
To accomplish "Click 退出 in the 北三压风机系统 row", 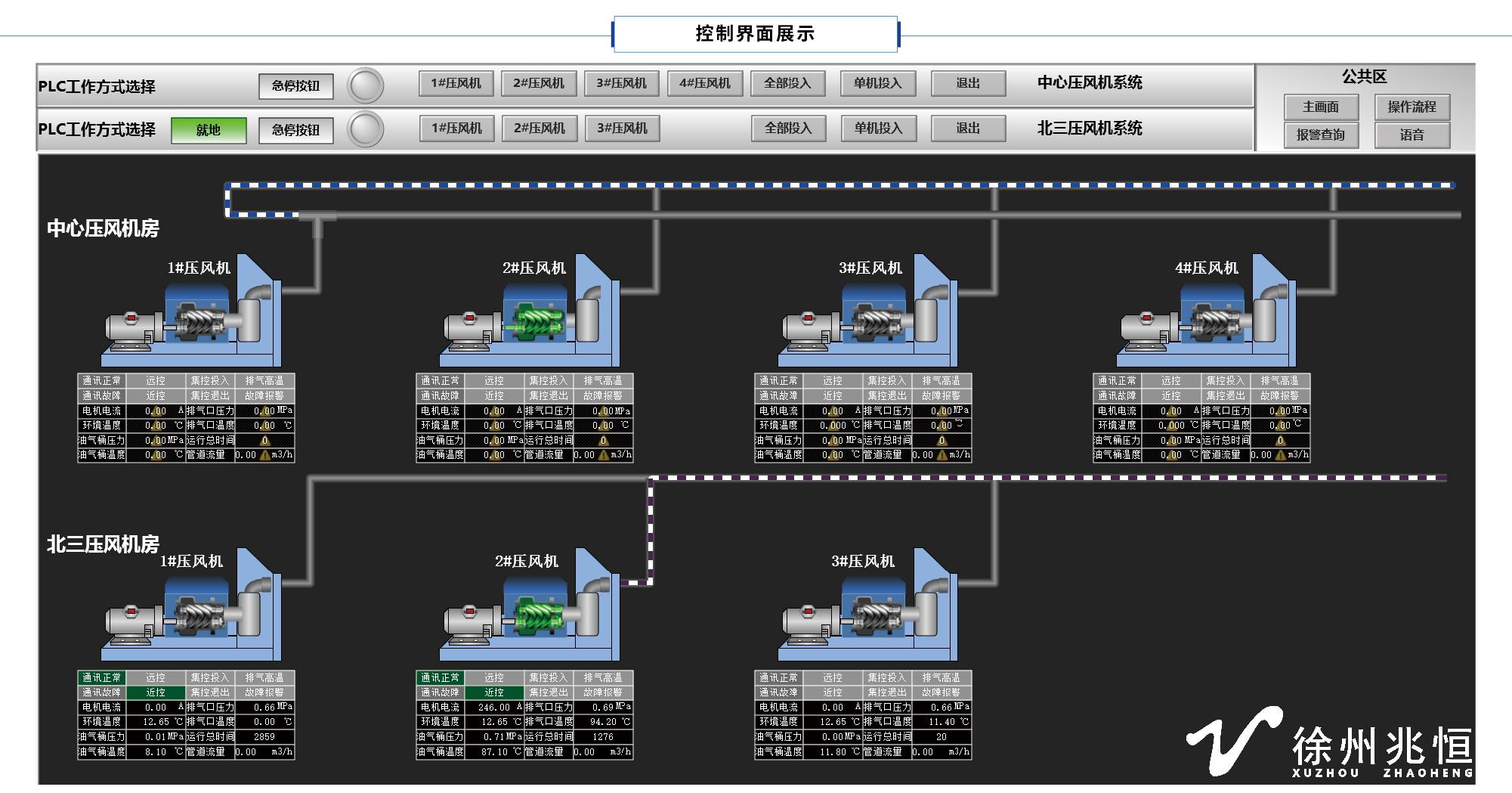I will (x=968, y=129).
